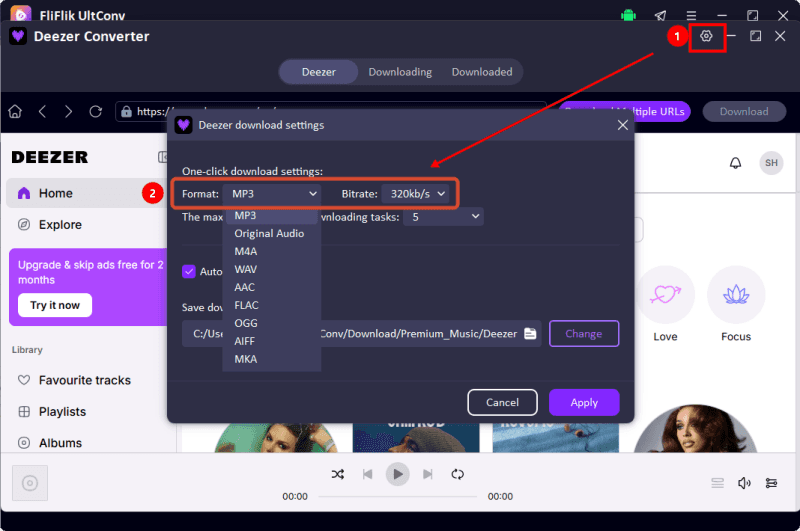Open Deezer Converter settings gear
The image size is (800, 531).
pos(706,36)
